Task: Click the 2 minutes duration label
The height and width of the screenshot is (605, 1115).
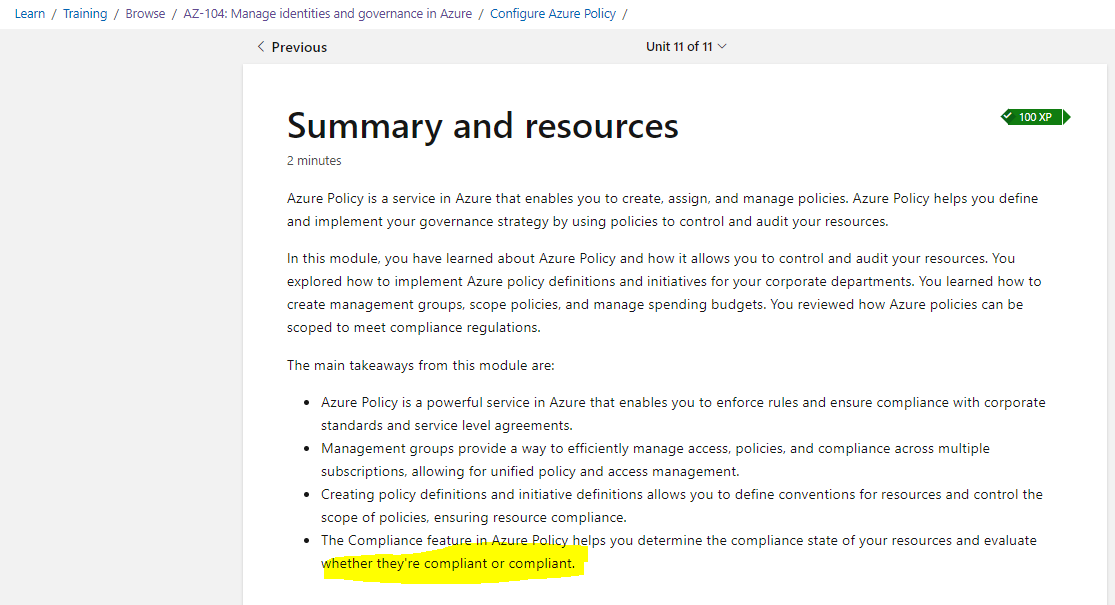Action: pyautogui.click(x=313, y=160)
